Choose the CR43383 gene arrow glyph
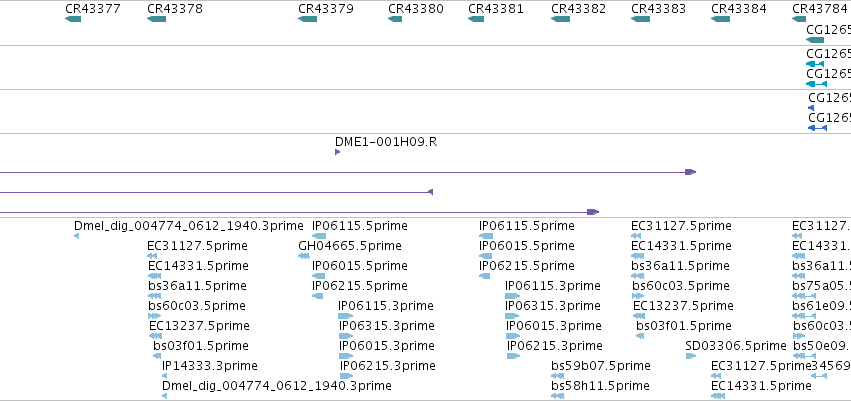 click(x=640, y=19)
